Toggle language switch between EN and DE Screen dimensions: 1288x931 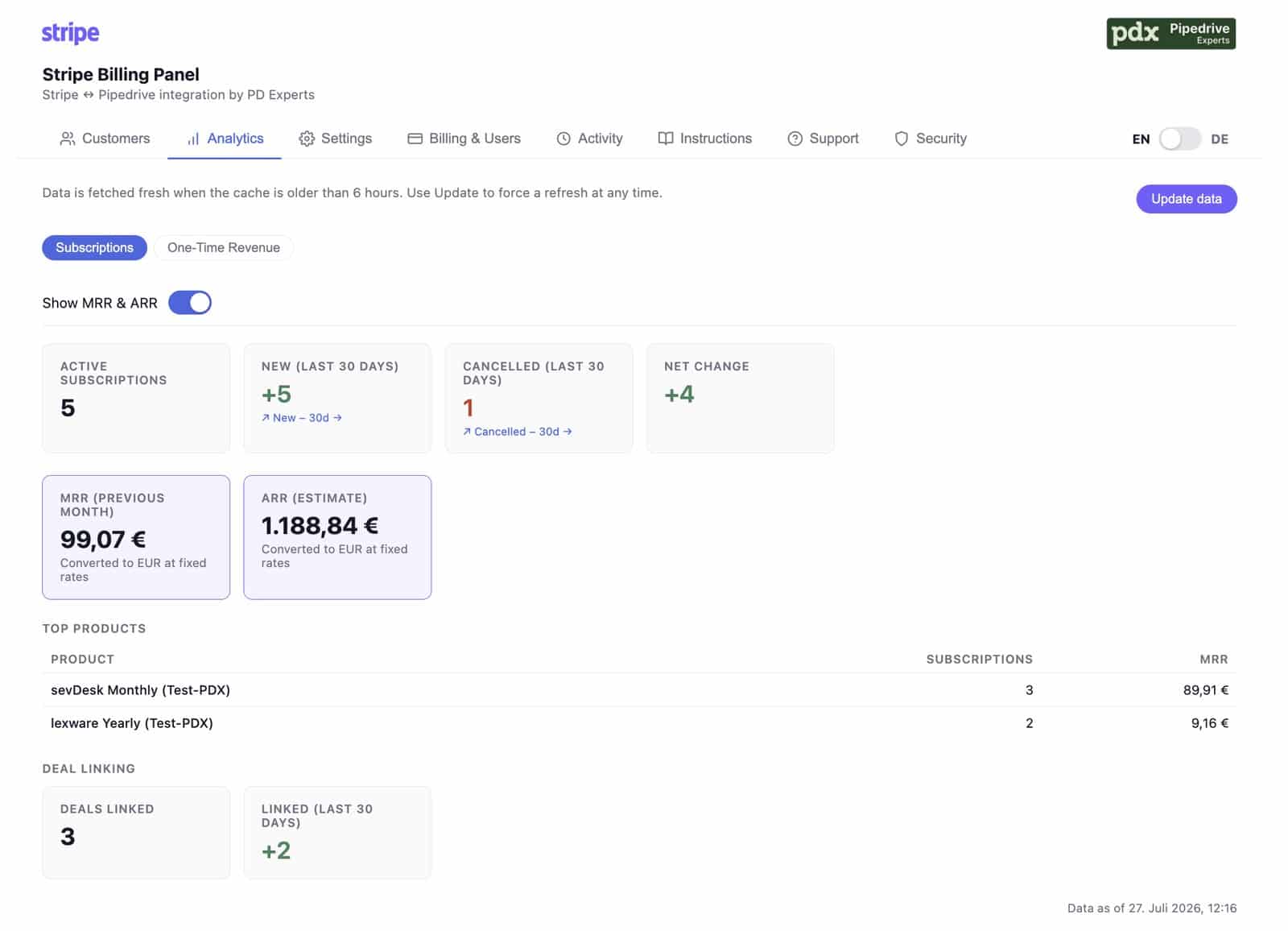click(x=1179, y=139)
